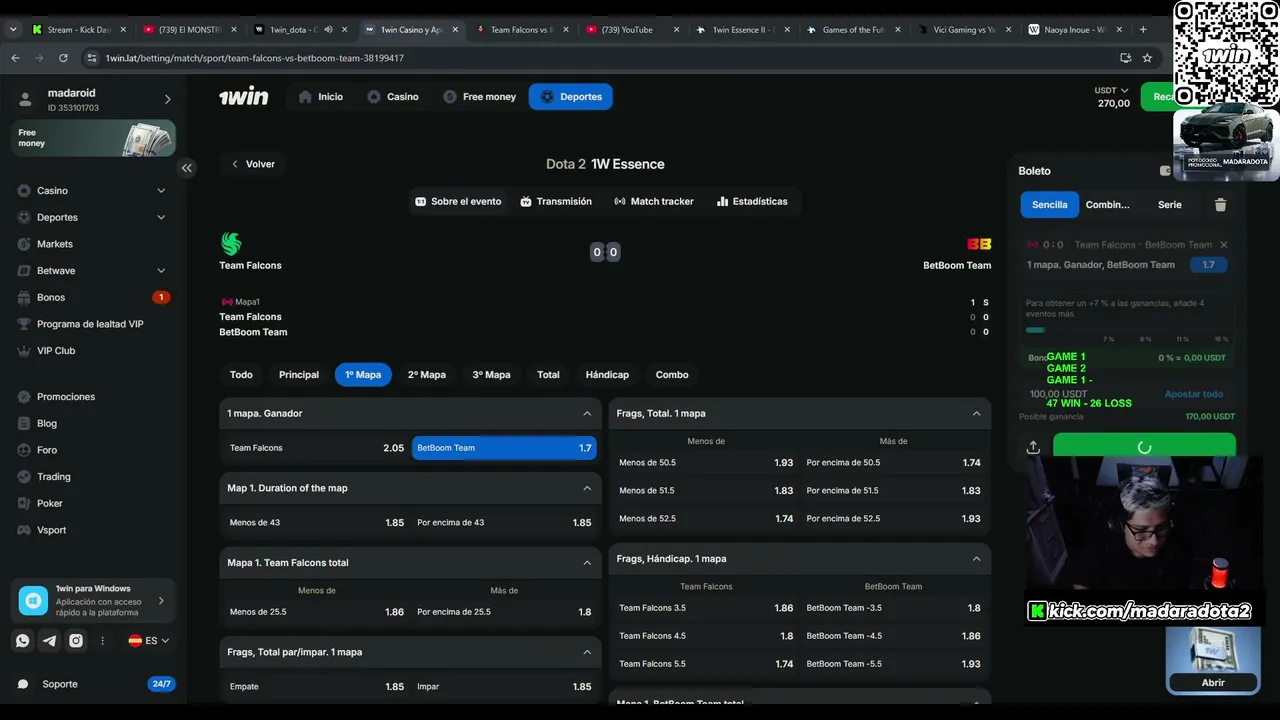Click 'Apostar todo' in bet slip
Viewport: 1280px width, 720px height.
point(1194,394)
